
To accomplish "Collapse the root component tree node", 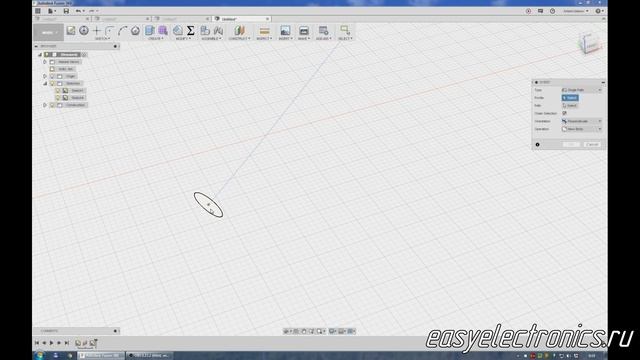I will [x=40, y=55].
